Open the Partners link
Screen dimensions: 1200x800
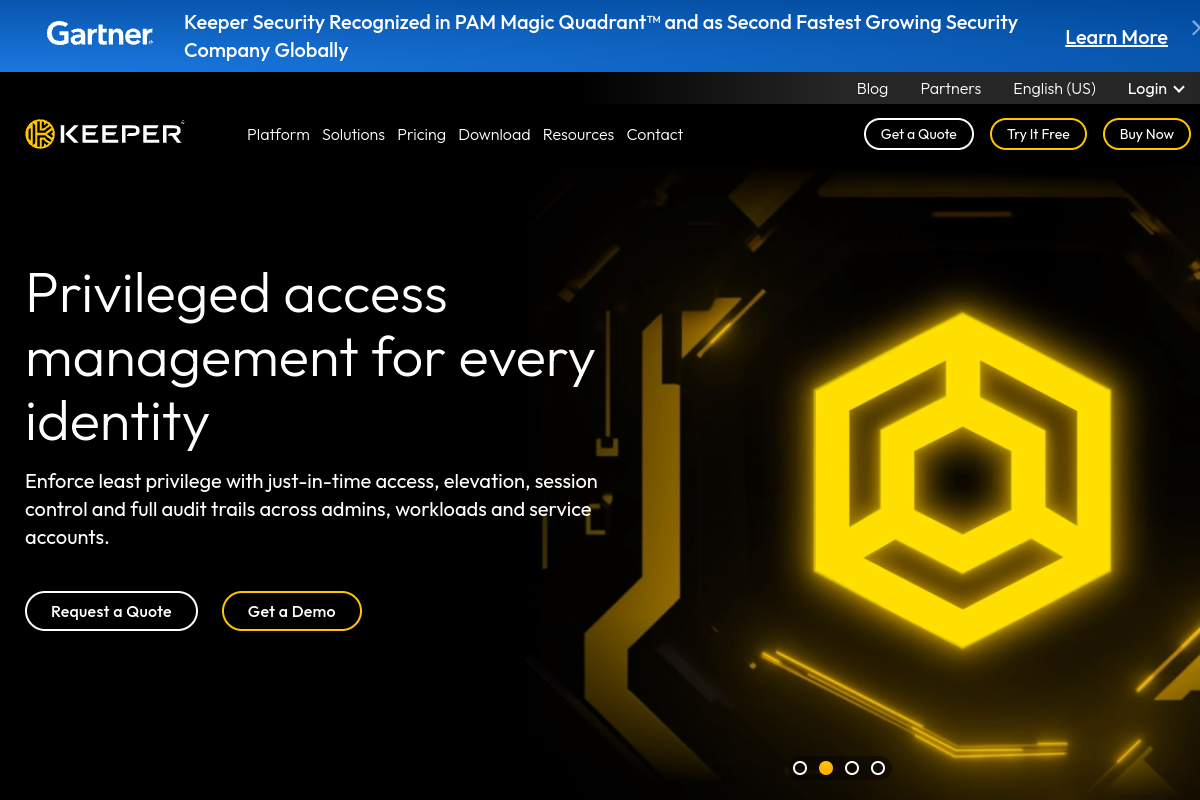pos(950,88)
